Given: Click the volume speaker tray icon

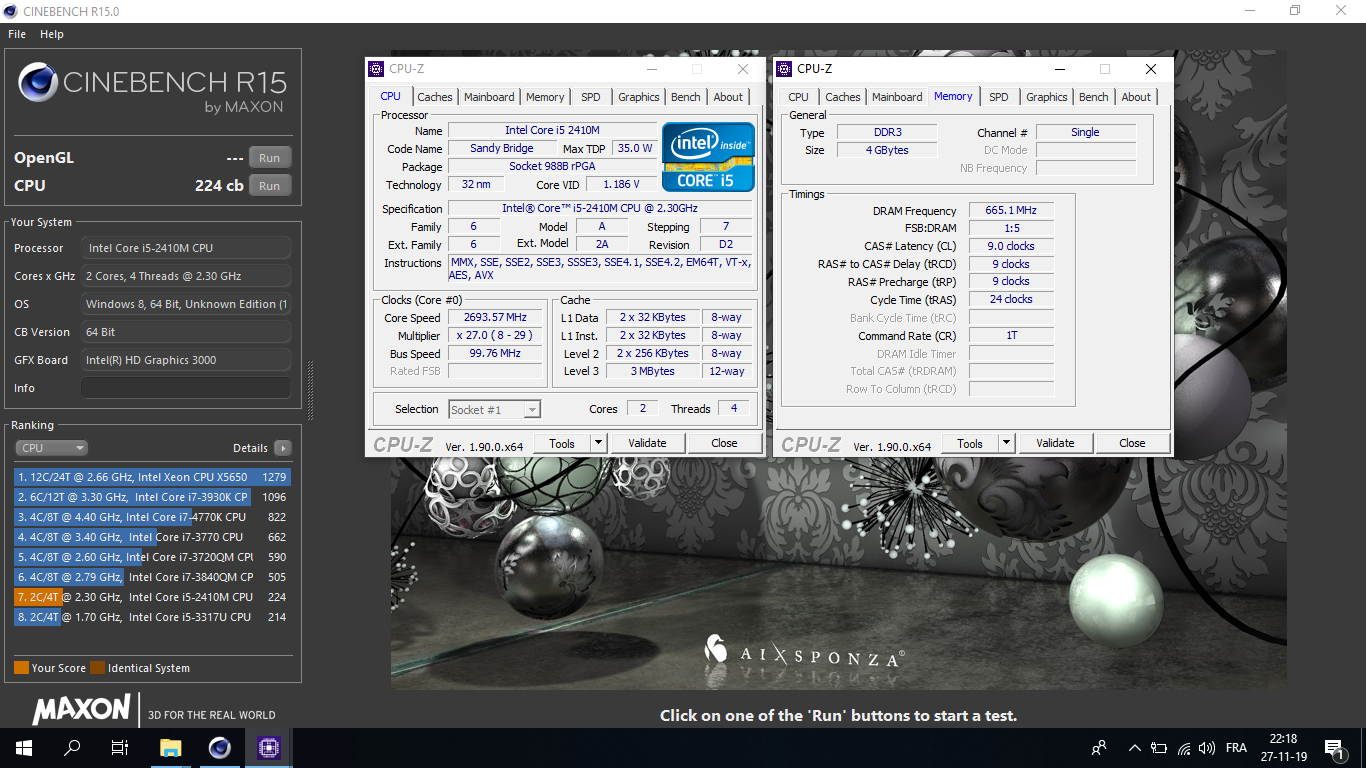Looking at the screenshot, I should 1208,748.
